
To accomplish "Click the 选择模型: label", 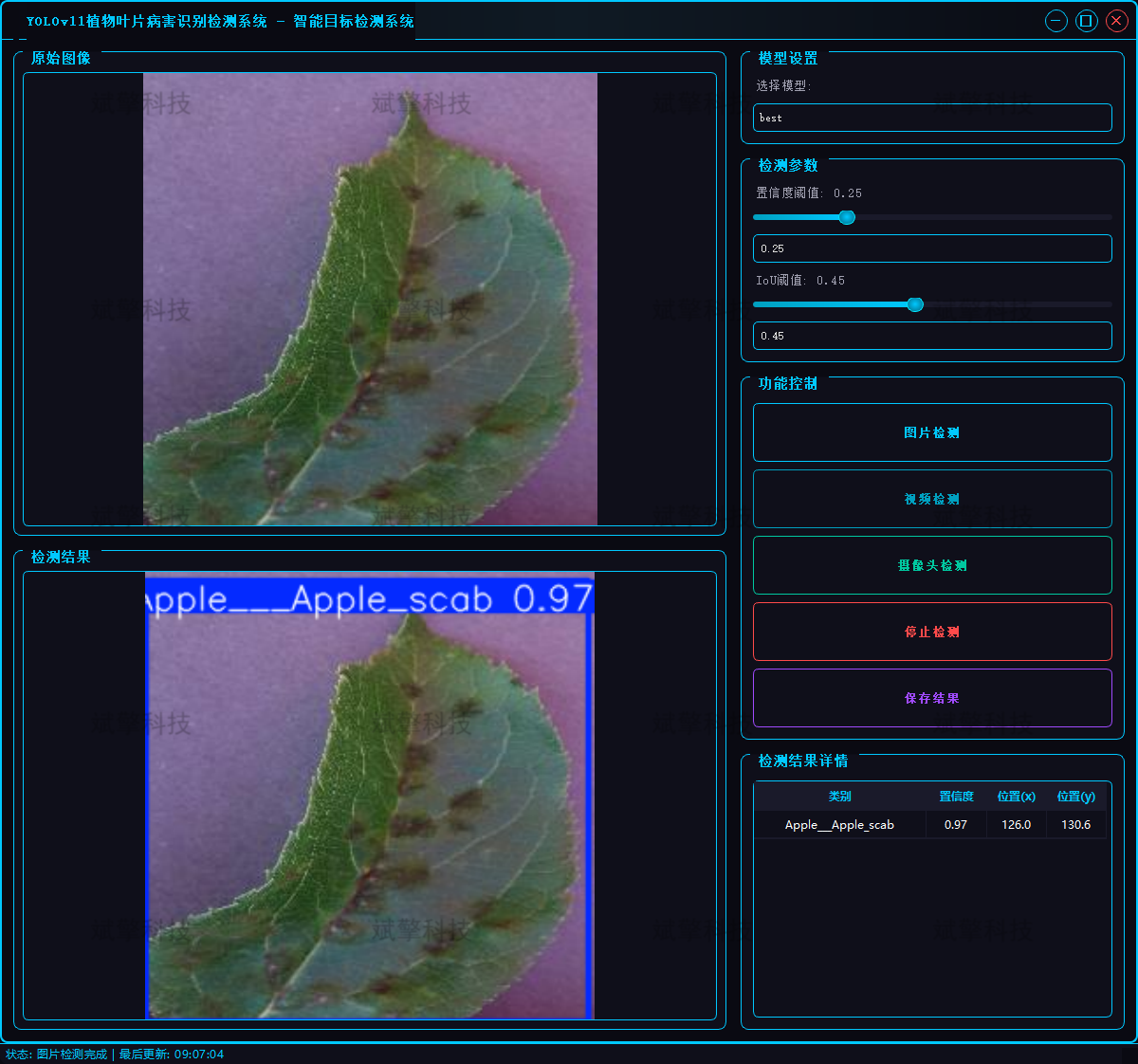I will pos(783,85).
